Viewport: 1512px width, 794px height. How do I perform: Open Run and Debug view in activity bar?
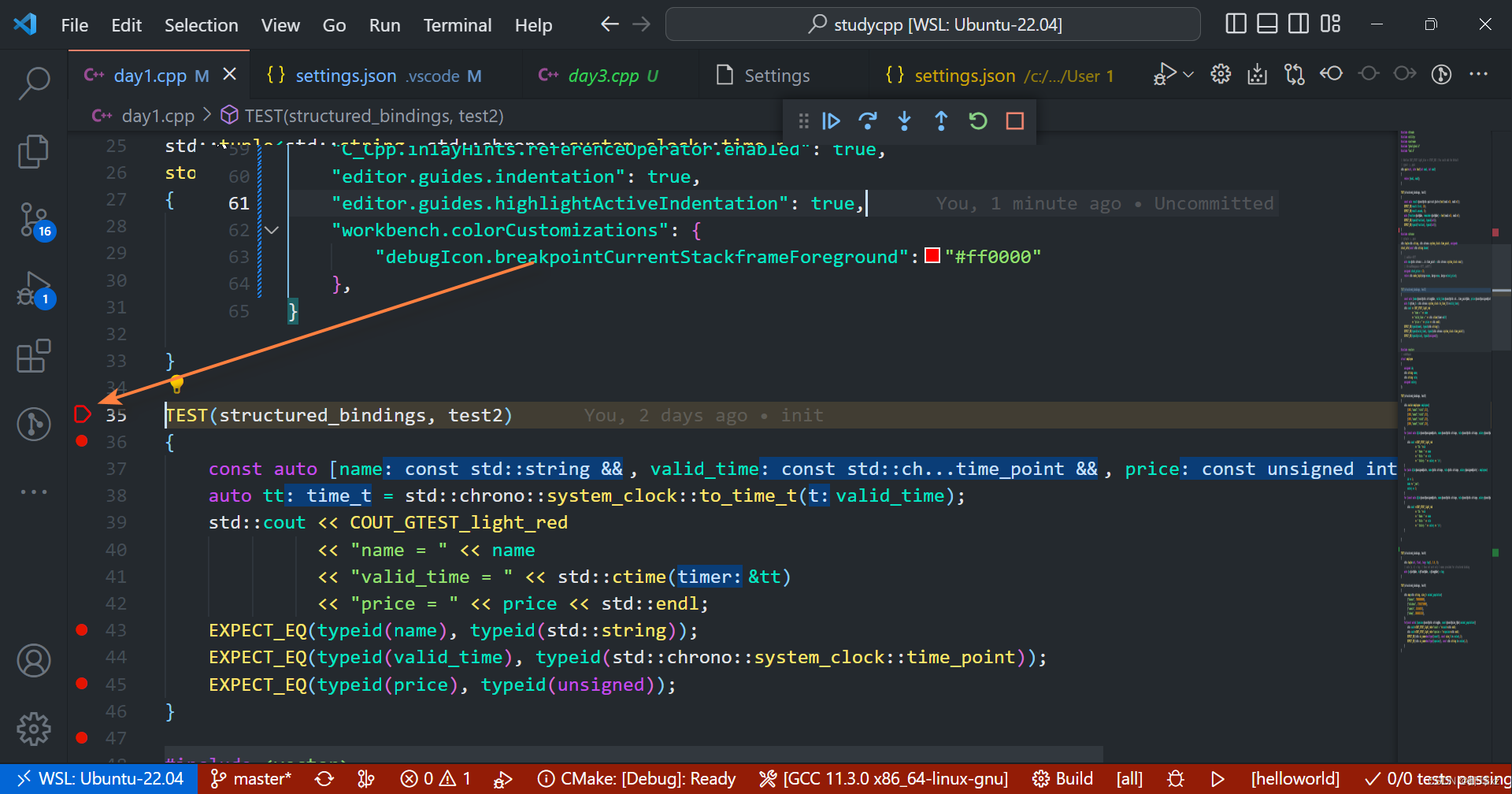point(34,289)
